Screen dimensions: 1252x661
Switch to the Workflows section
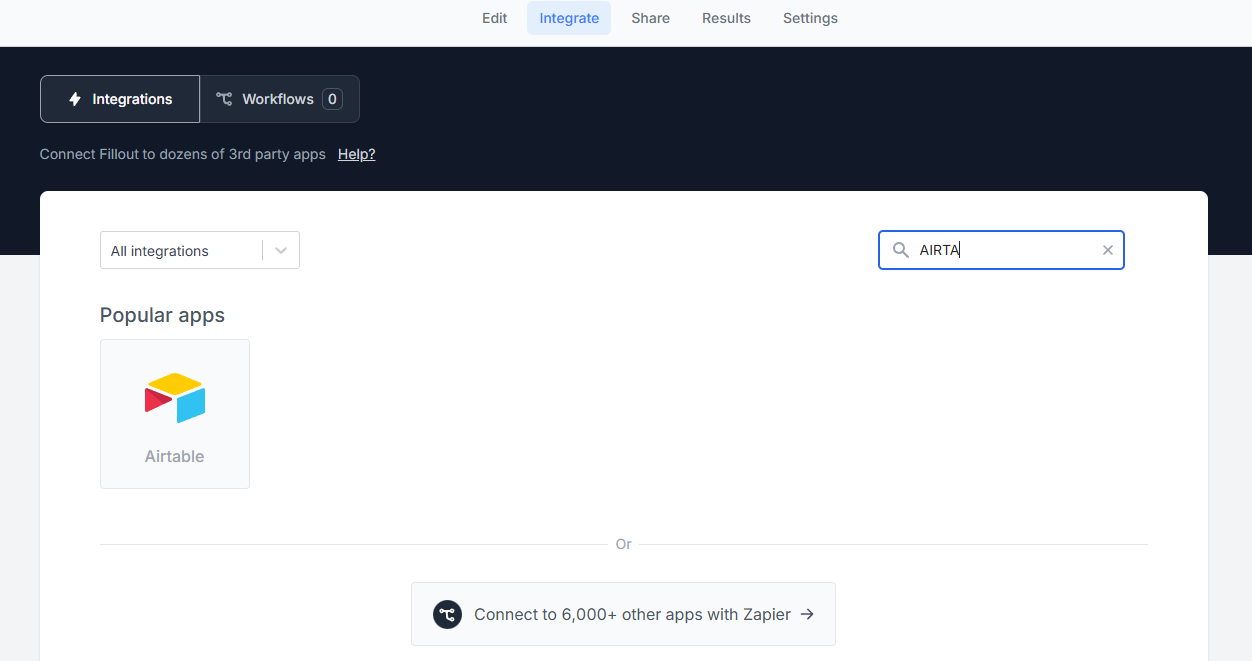click(279, 99)
